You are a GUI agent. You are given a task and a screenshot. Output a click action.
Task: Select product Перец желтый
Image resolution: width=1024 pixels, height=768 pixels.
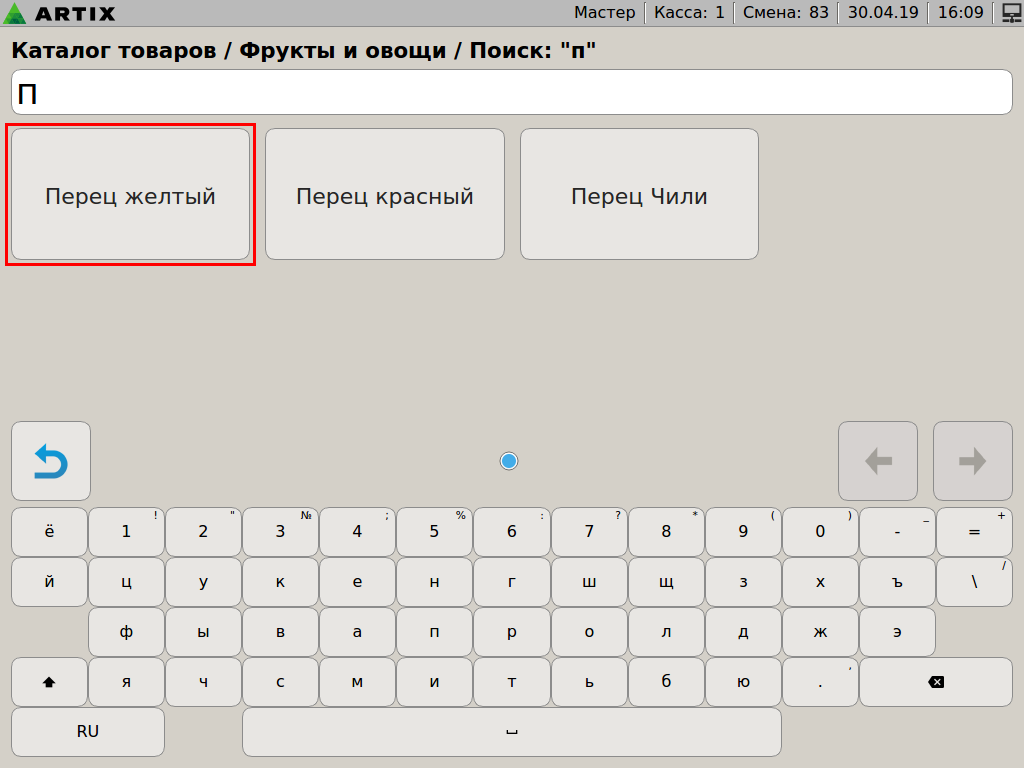130,195
